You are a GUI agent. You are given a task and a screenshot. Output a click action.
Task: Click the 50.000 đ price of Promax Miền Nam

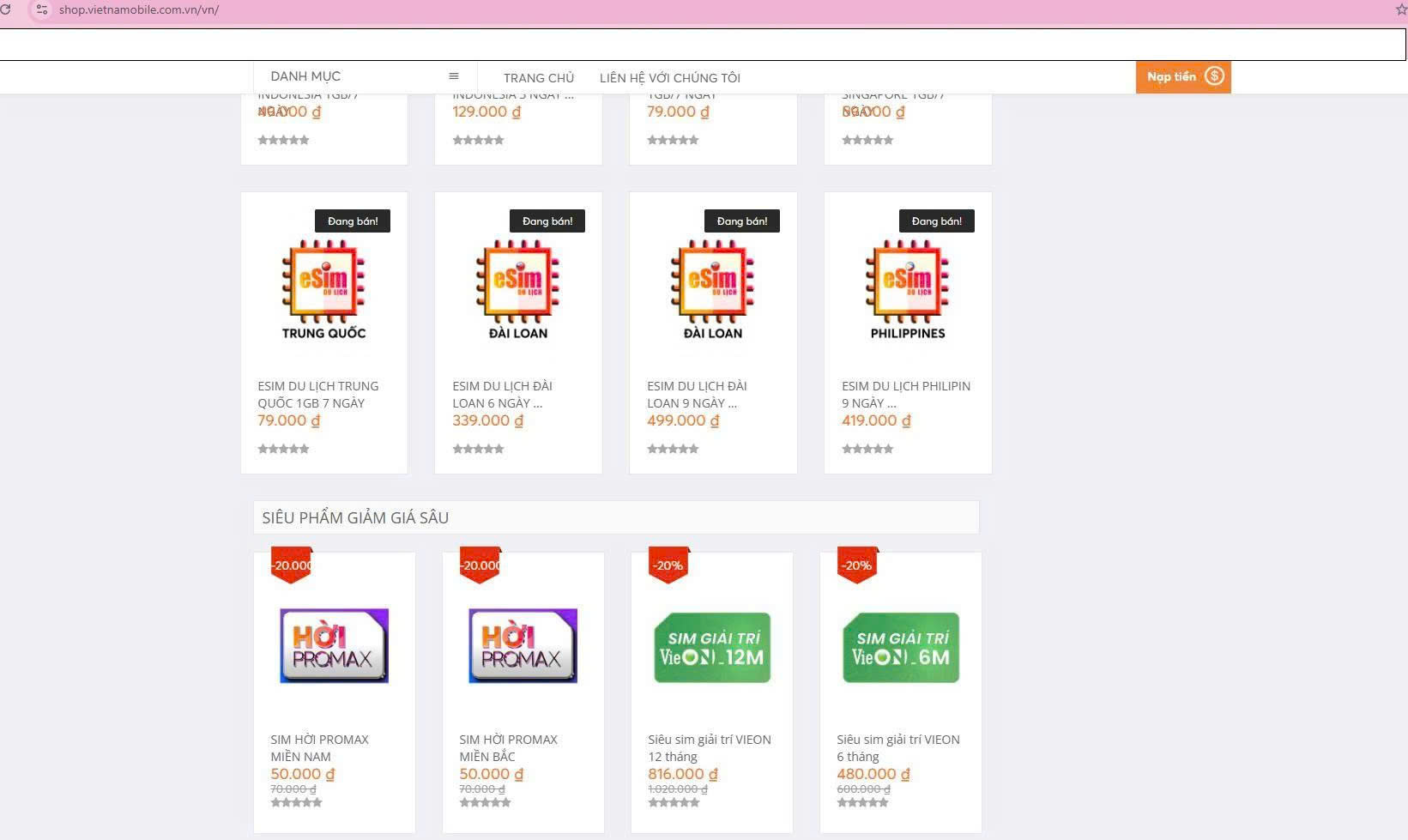303,775
